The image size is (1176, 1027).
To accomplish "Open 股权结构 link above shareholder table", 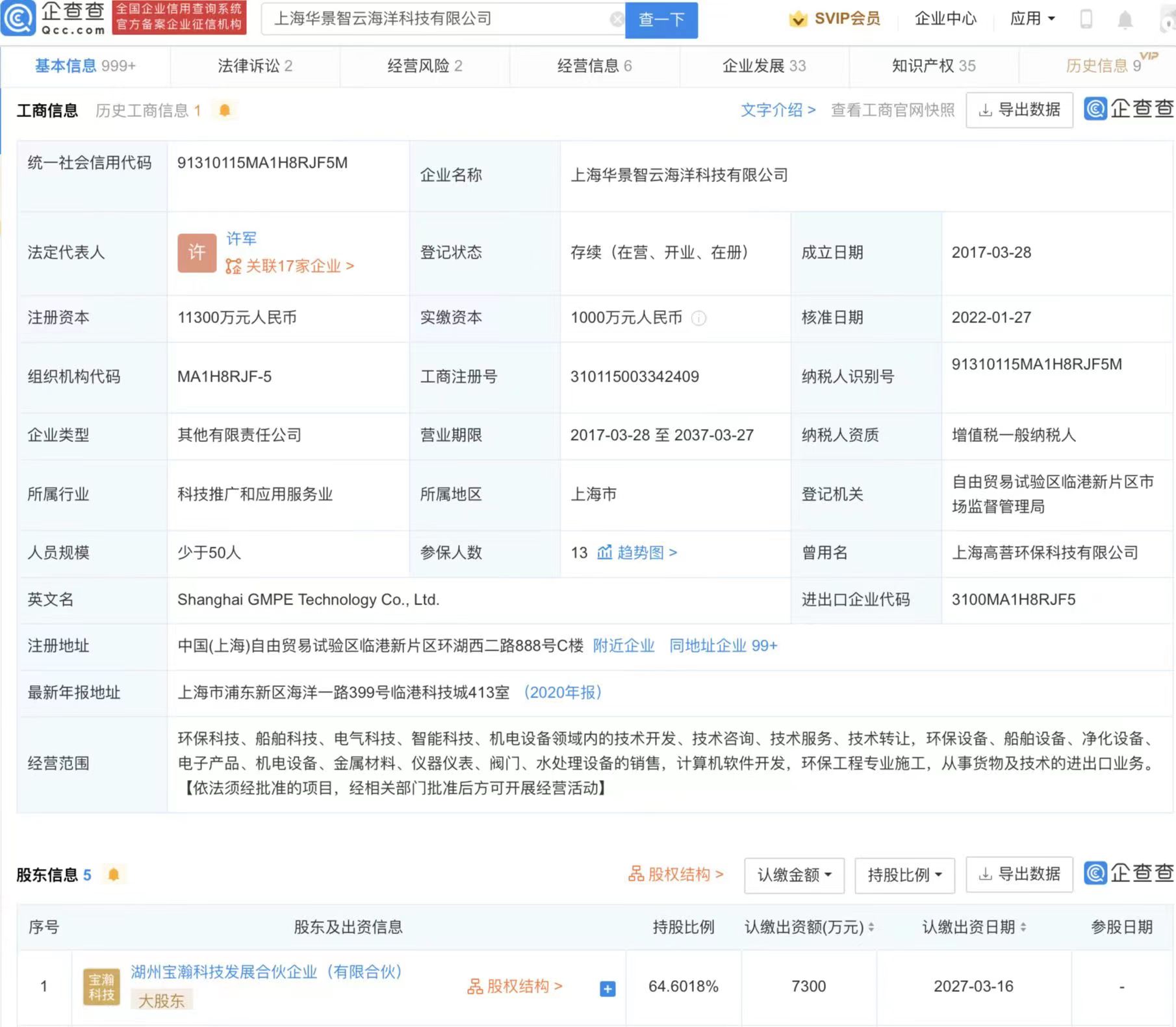I will click(676, 874).
